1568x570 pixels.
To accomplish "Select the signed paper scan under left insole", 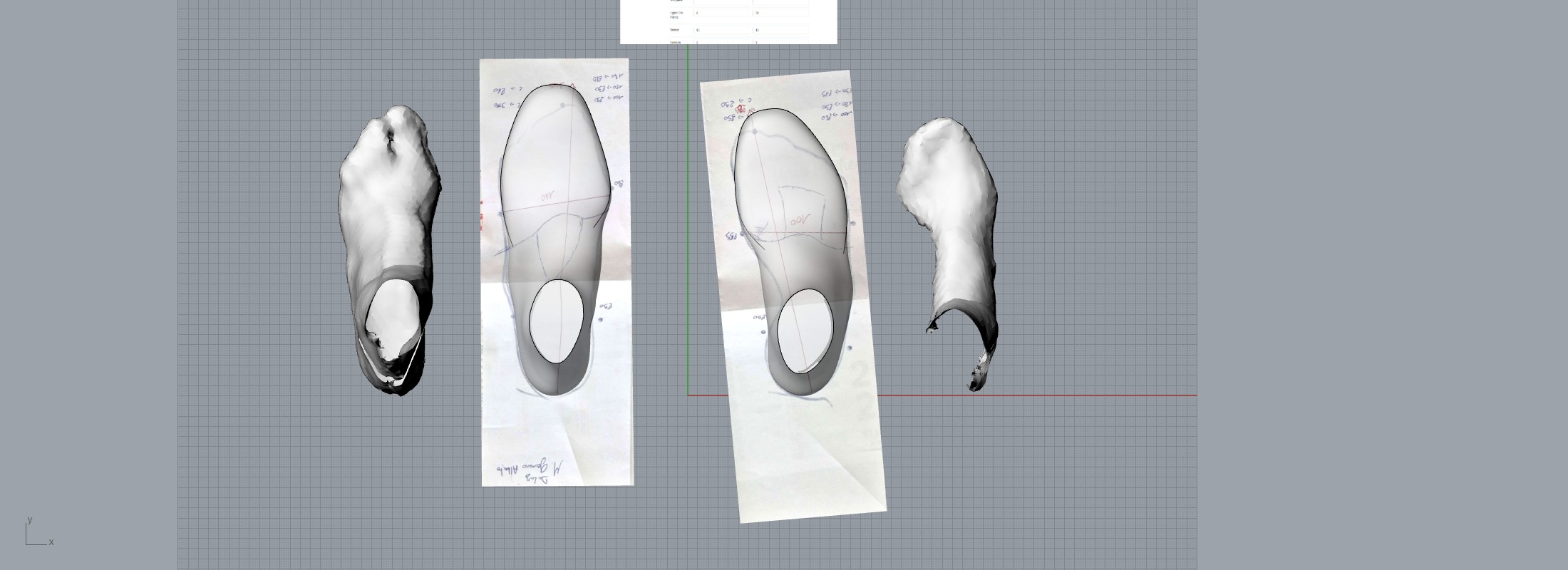I will [557, 442].
